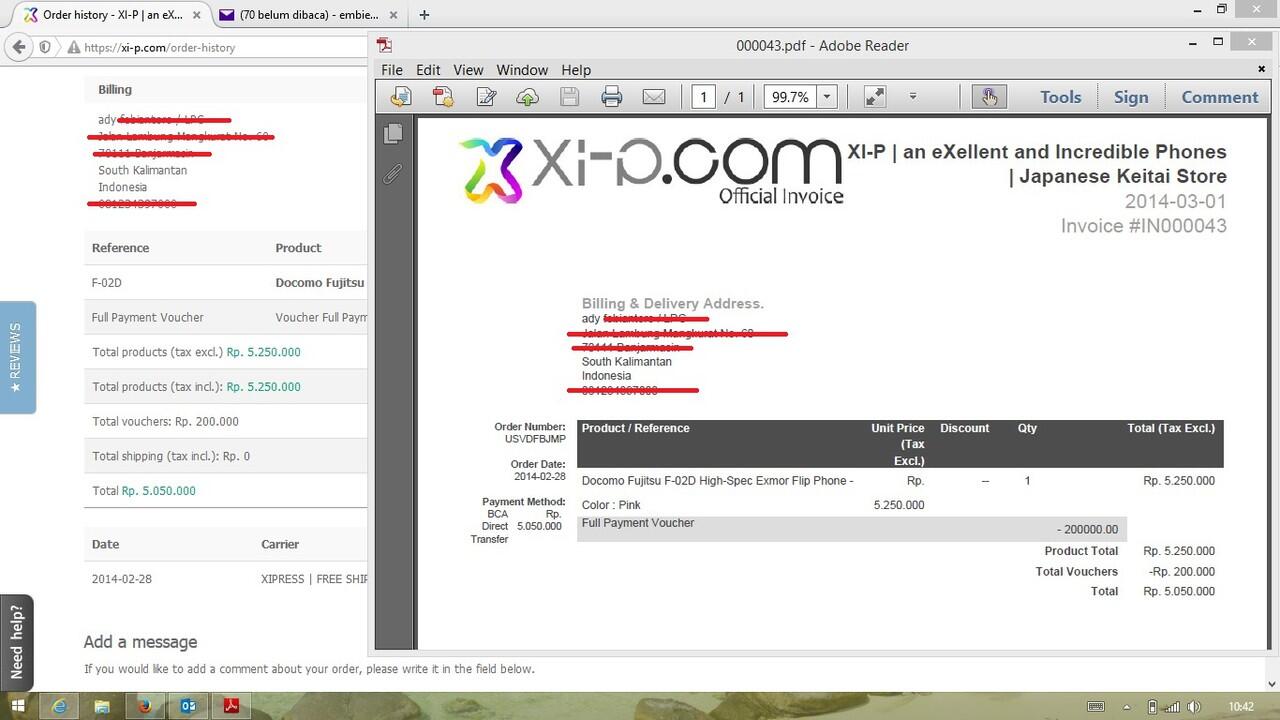Viewport: 1280px width, 720px height.
Task: Print the PDF with the printer icon
Action: pyautogui.click(x=612, y=97)
